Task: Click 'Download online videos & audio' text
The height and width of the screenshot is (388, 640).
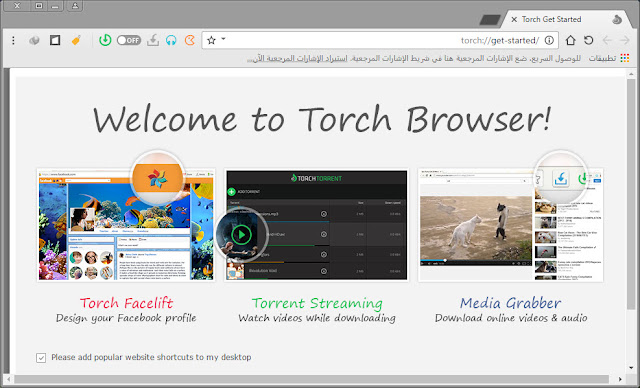Action: pos(511,318)
